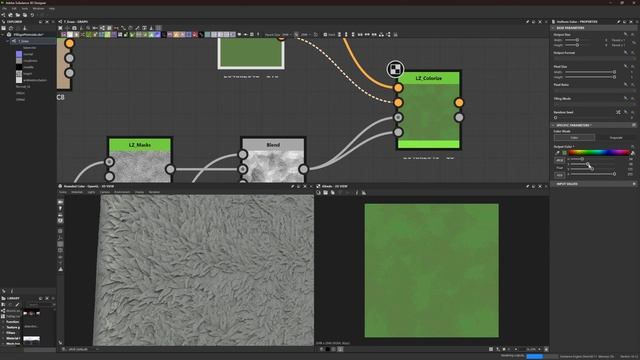Select Grayscale in Color Mode
The width and height of the screenshot is (640, 360).
click(x=616, y=138)
